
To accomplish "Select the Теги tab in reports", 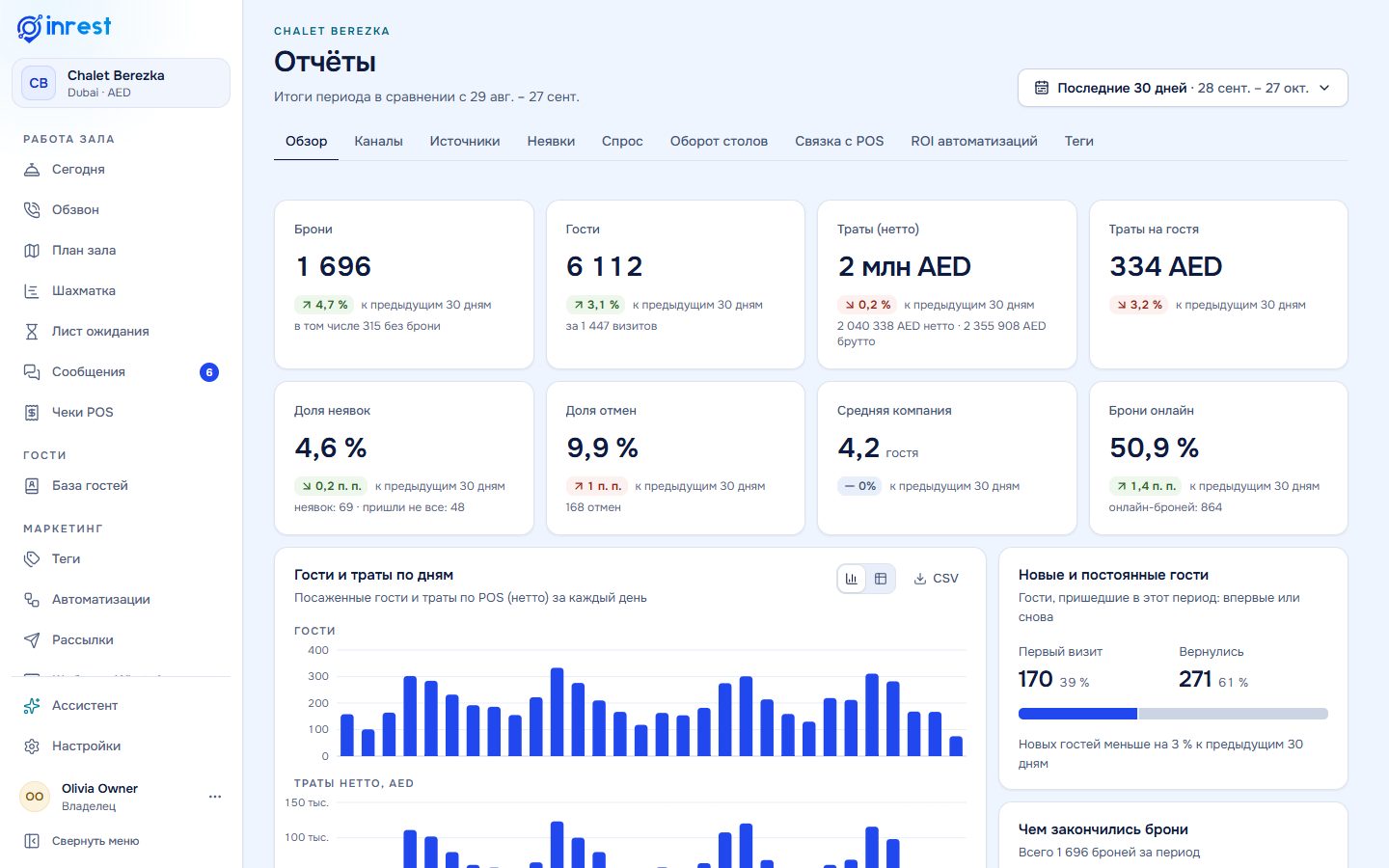I will tap(1078, 141).
